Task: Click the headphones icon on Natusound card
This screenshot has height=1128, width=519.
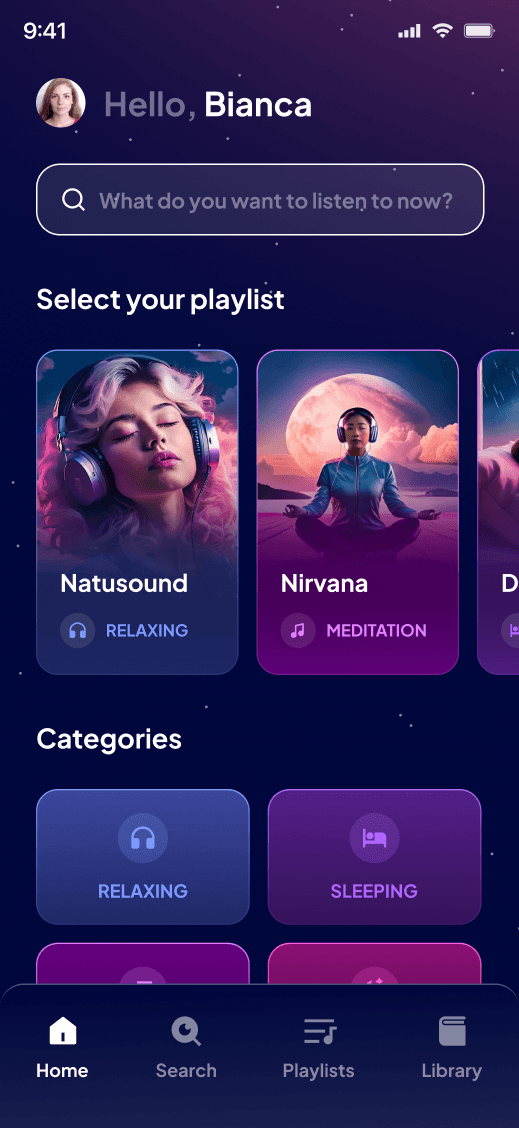Action: [x=78, y=631]
